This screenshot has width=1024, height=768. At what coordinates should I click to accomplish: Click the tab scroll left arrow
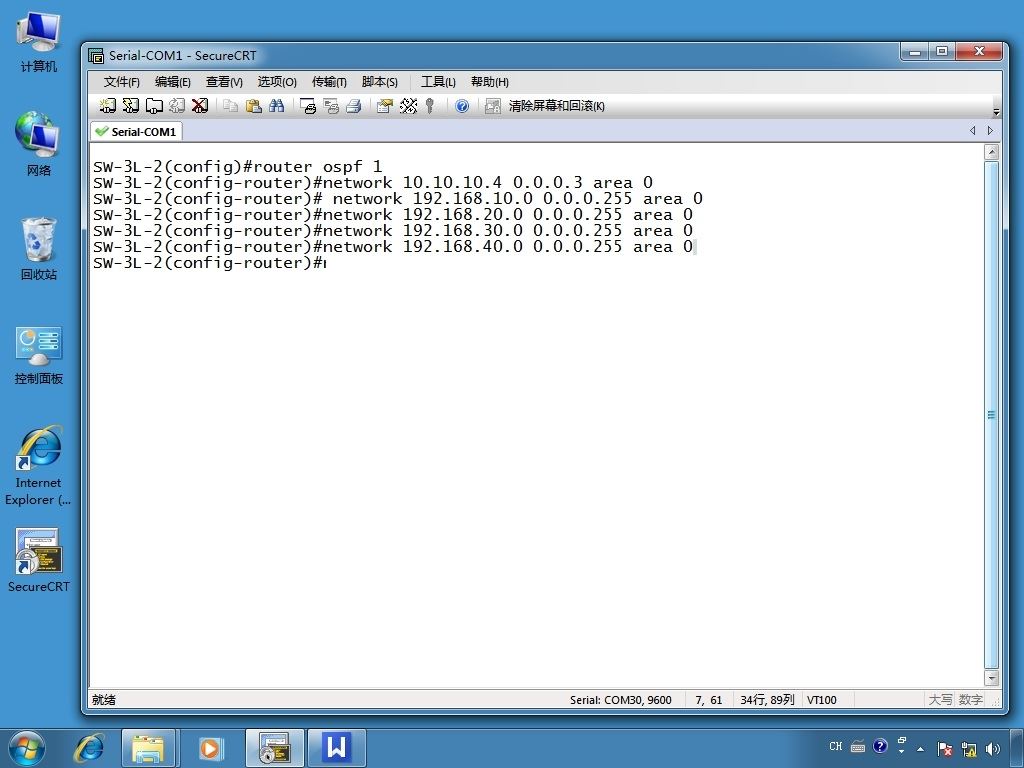(972, 131)
